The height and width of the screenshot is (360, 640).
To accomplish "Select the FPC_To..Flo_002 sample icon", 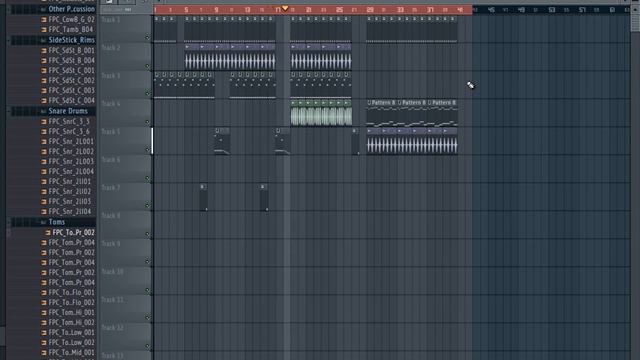I will (44, 302).
